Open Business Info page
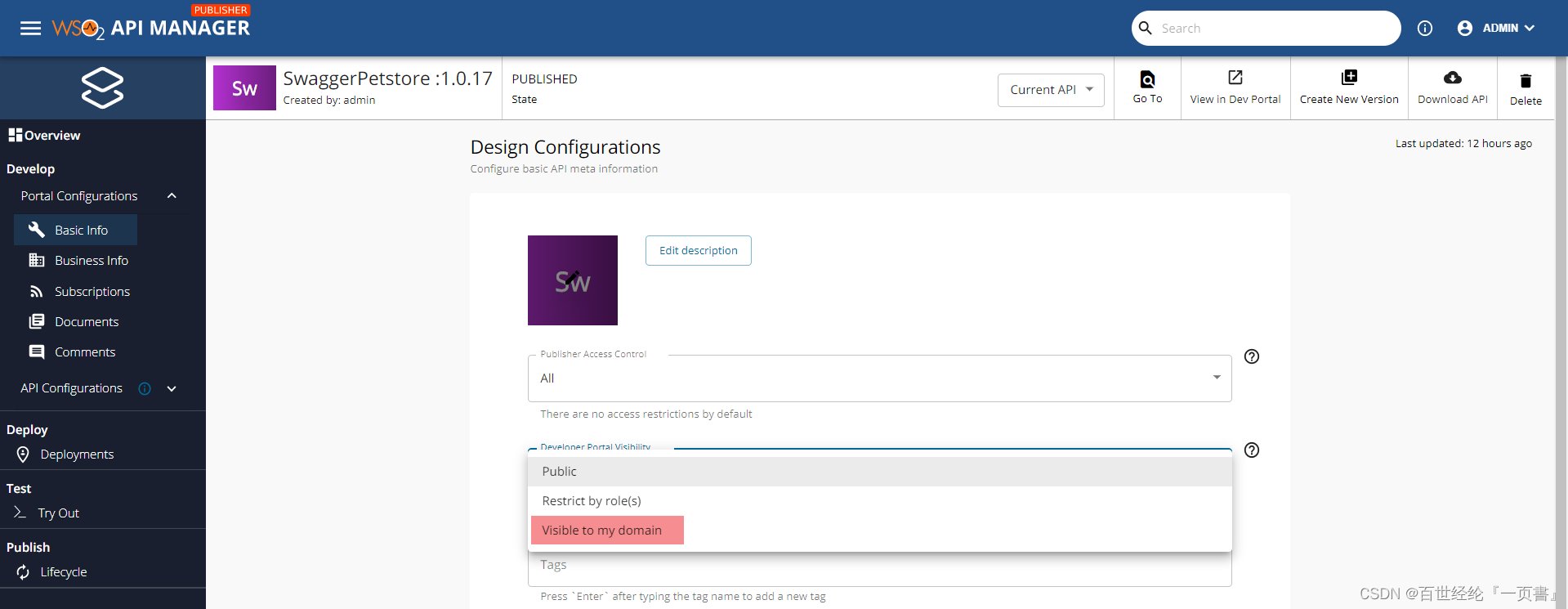This screenshot has height=609, width=1568. tap(92, 260)
